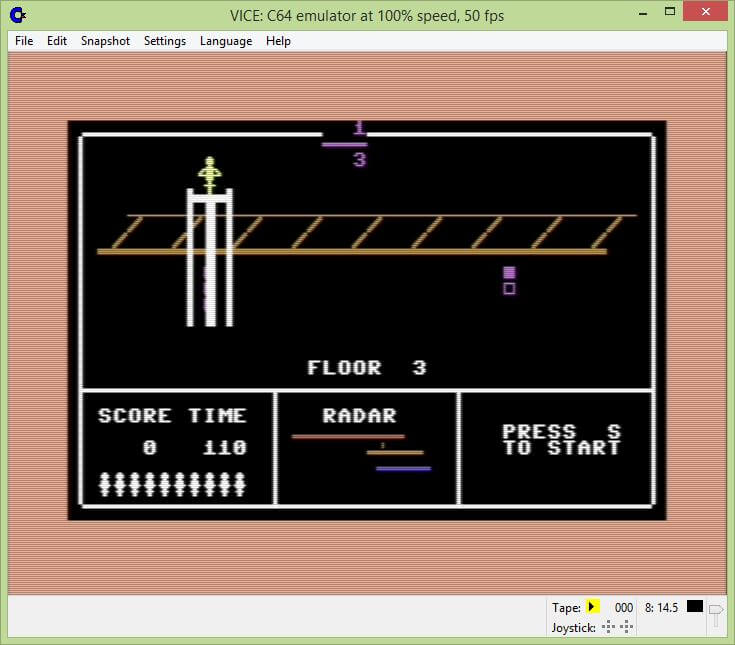
Task: Click the SCORE label
Action: pos(135,416)
